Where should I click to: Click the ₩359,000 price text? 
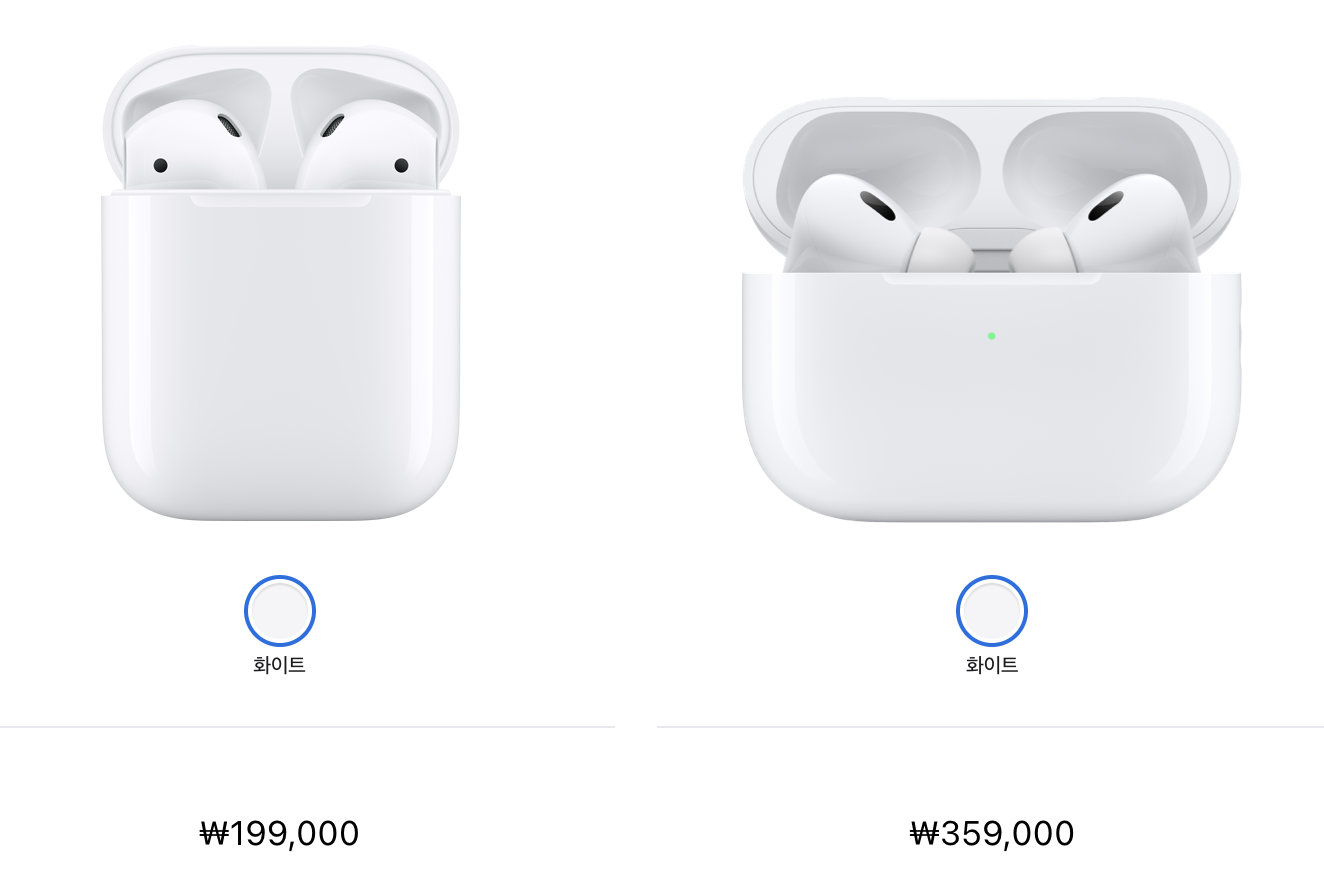coord(992,833)
